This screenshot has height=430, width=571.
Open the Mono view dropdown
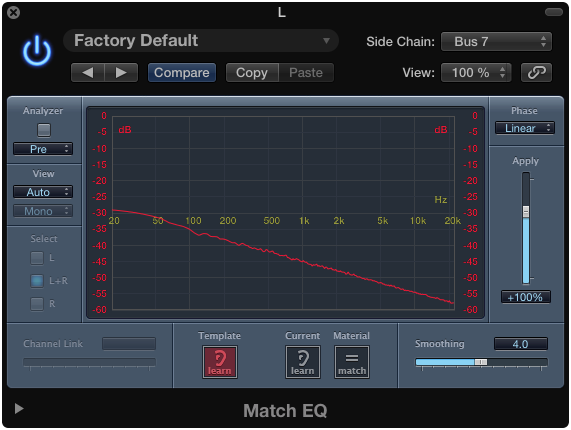coord(43,211)
